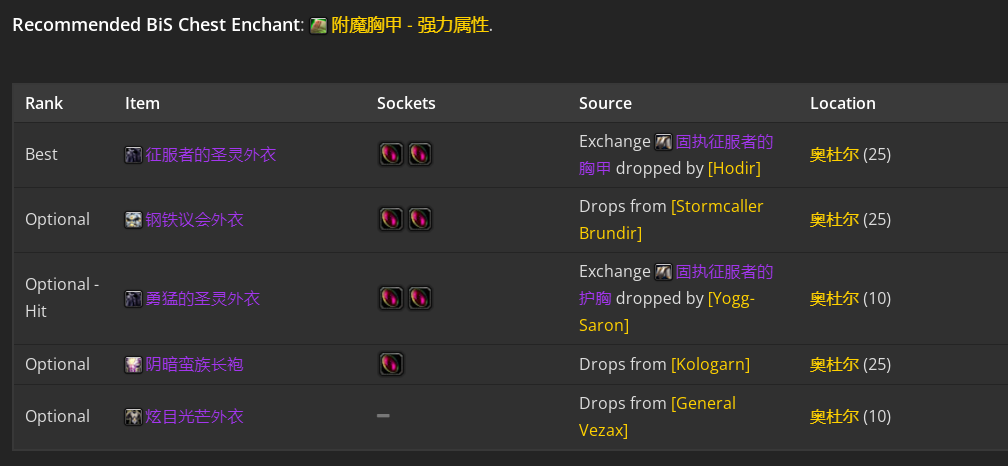Click the 炫目光芒外衣 item icon
Image resolution: width=1008 pixels, height=466 pixels.
[133, 417]
